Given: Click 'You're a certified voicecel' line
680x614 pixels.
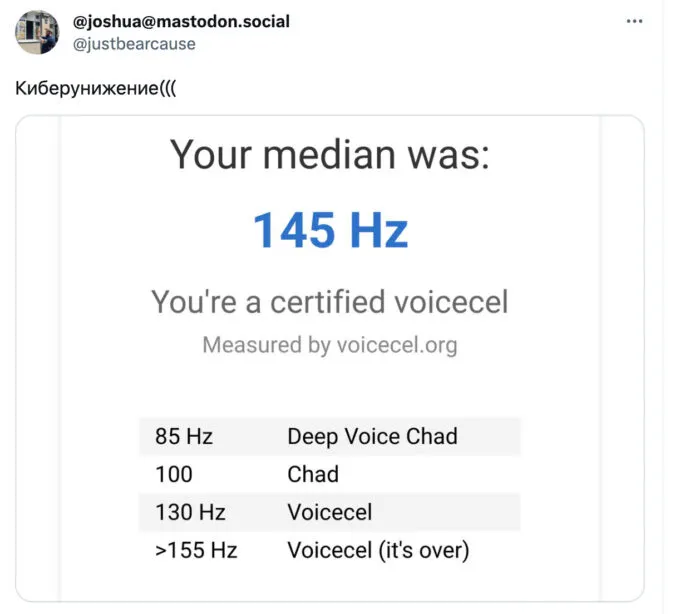Looking at the screenshot, I should (x=330, y=301).
